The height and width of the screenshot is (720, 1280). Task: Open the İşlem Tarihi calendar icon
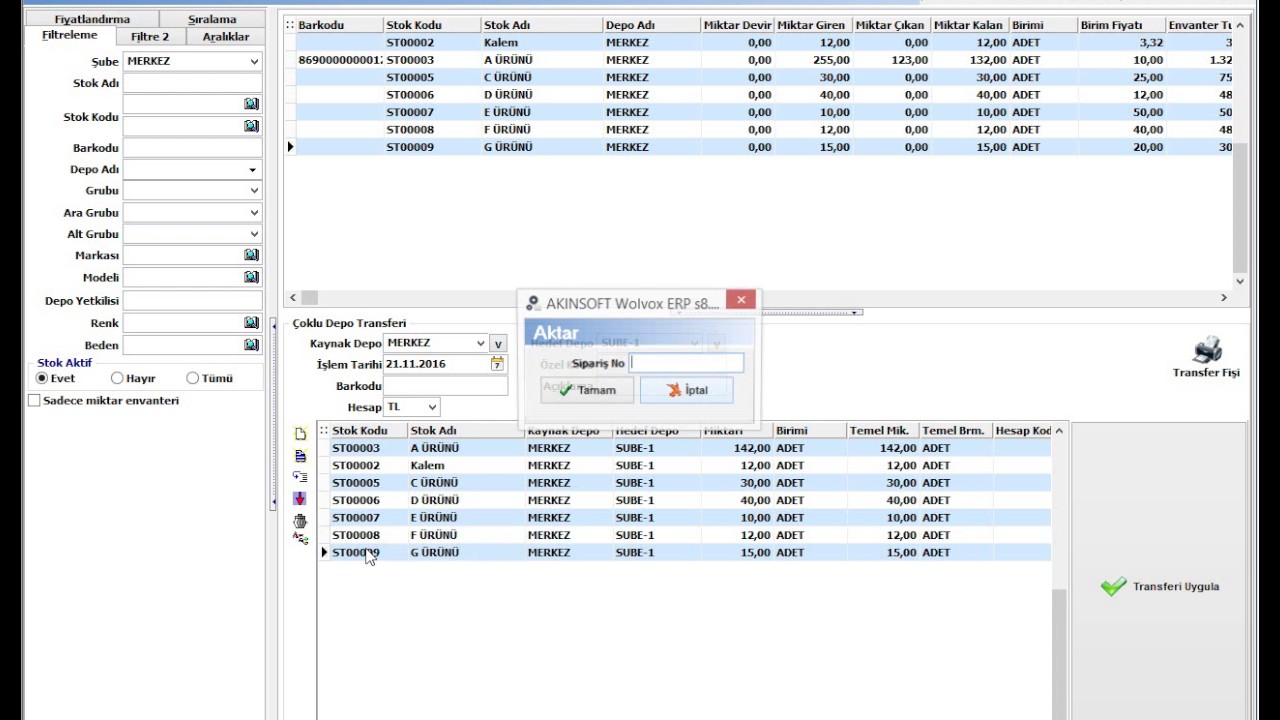(x=496, y=364)
